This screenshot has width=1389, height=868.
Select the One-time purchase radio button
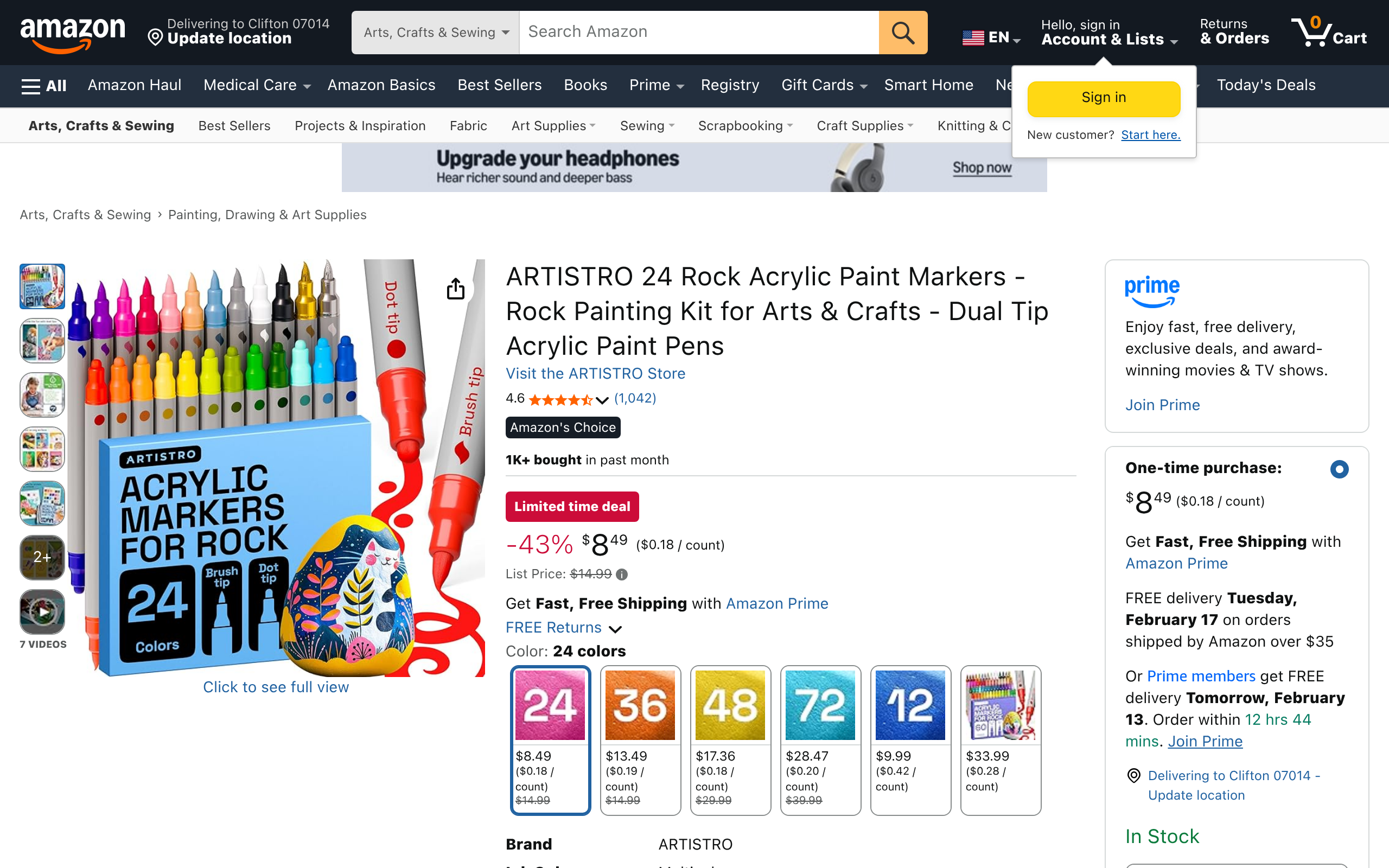[x=1339, y=469]
